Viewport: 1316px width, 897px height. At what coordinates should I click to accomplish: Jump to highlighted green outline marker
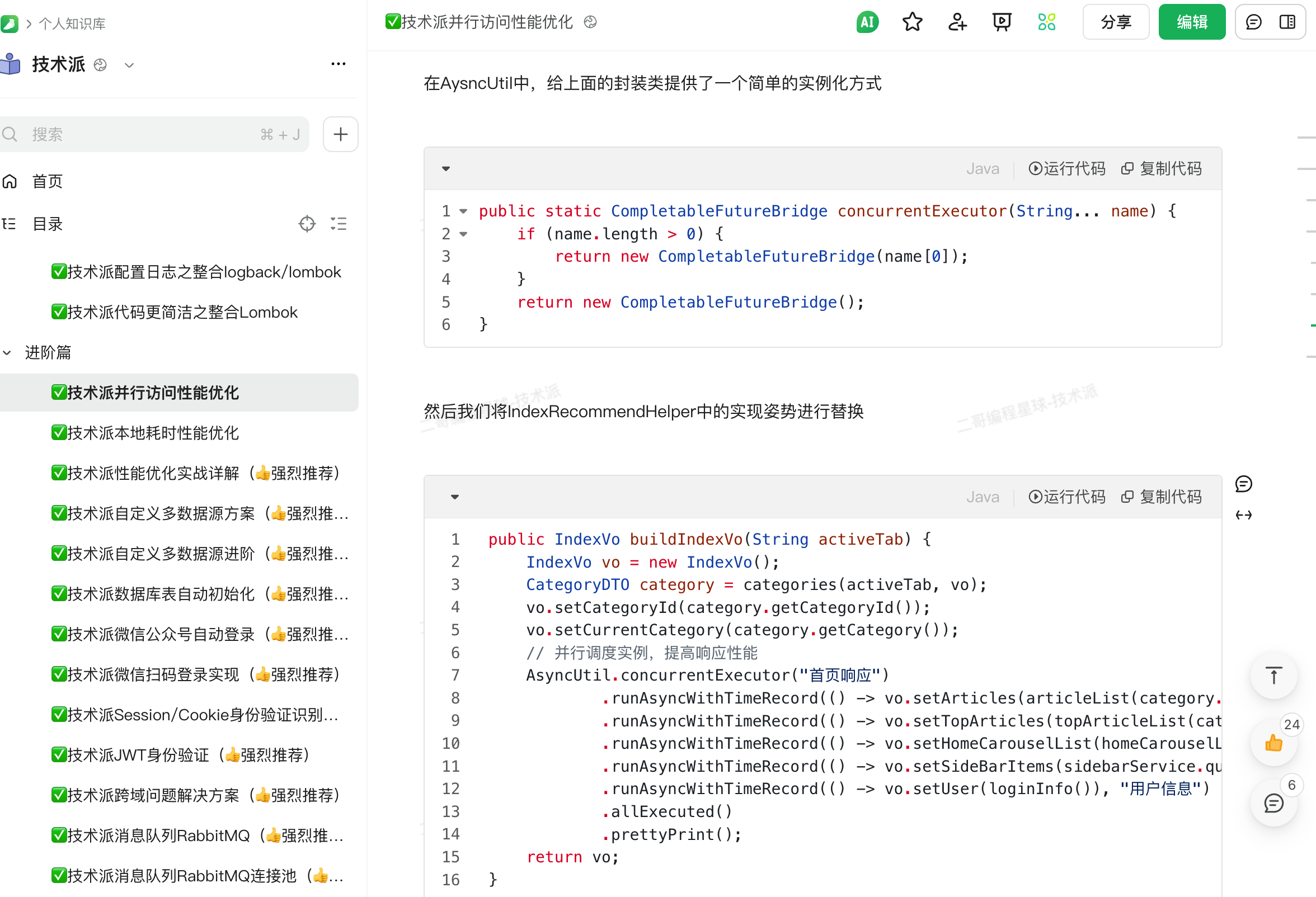point(1312,325)
